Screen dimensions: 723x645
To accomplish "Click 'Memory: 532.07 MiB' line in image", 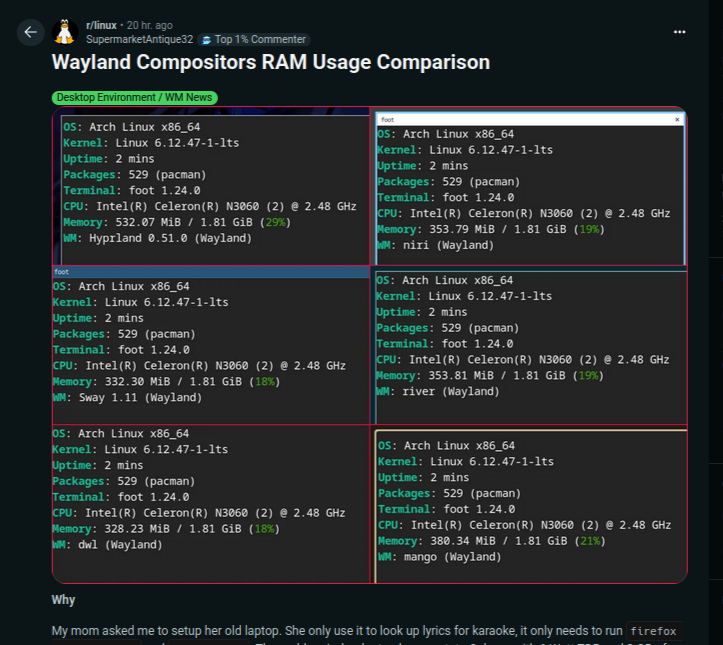I will pyautogui.click(x=177, y=222).
